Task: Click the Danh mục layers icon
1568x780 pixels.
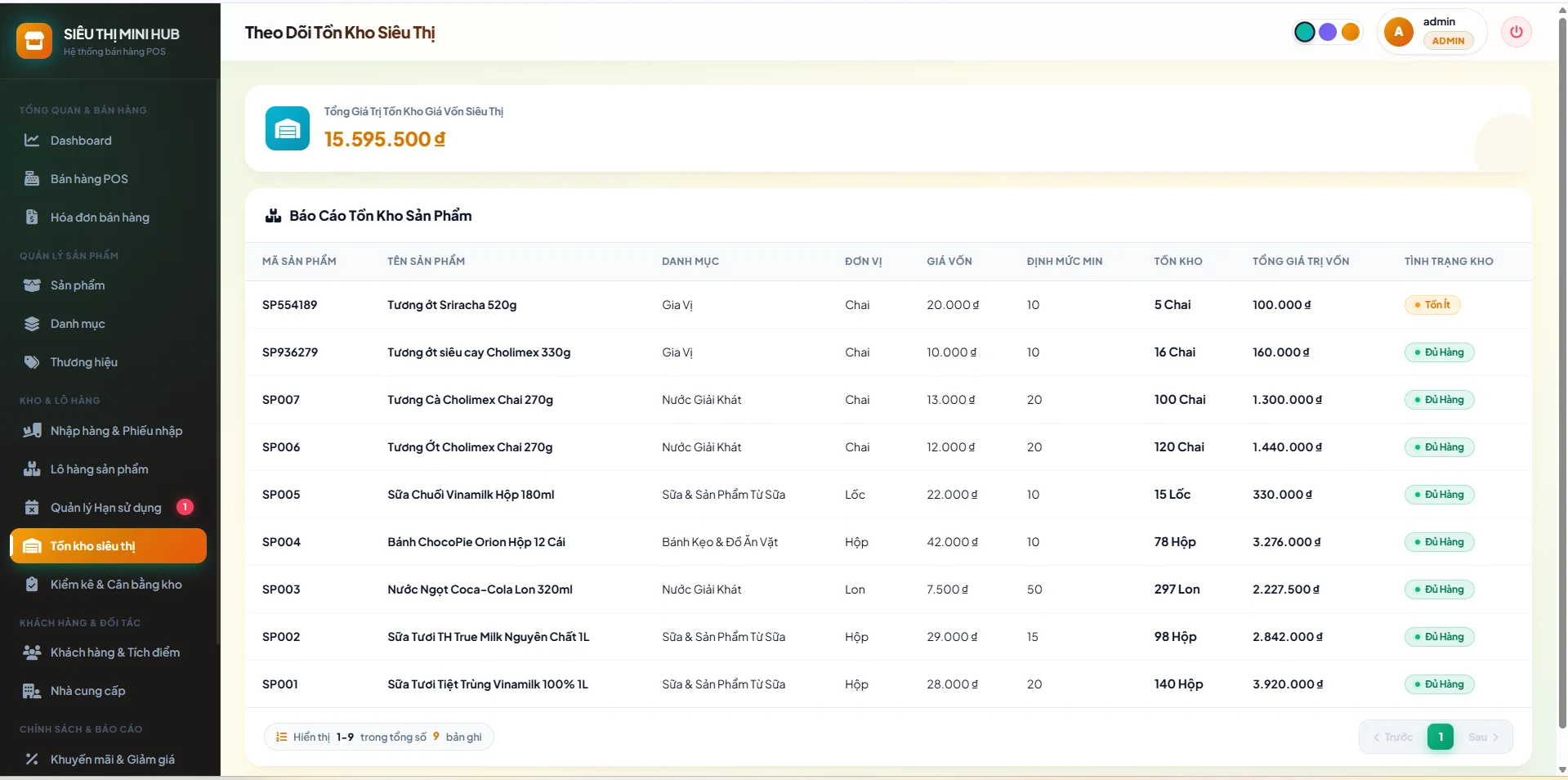Action: tap(32, 324)
